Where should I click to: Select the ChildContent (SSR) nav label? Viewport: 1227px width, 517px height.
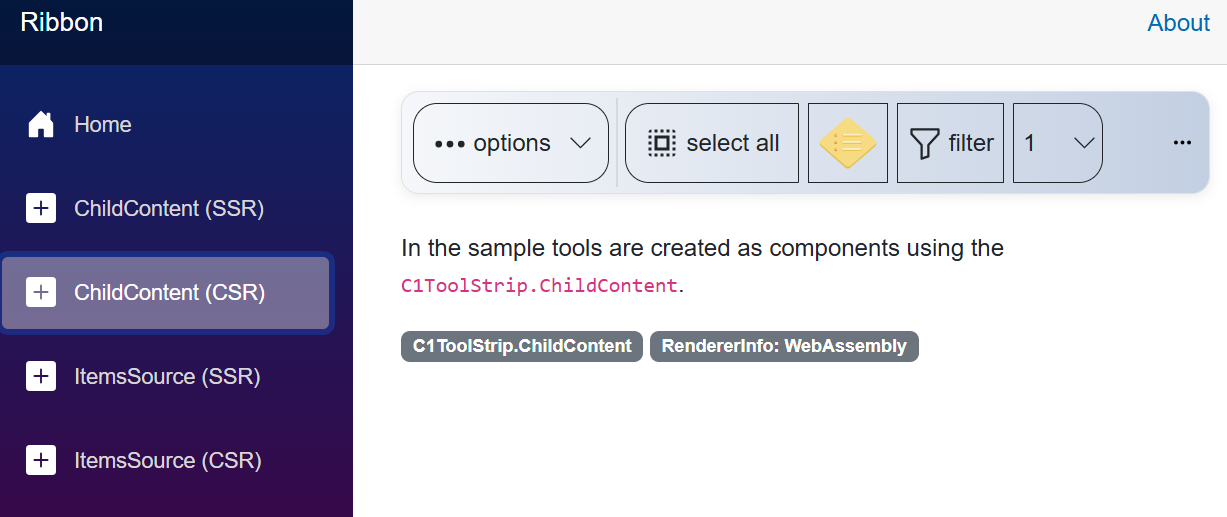pos(169,208)
